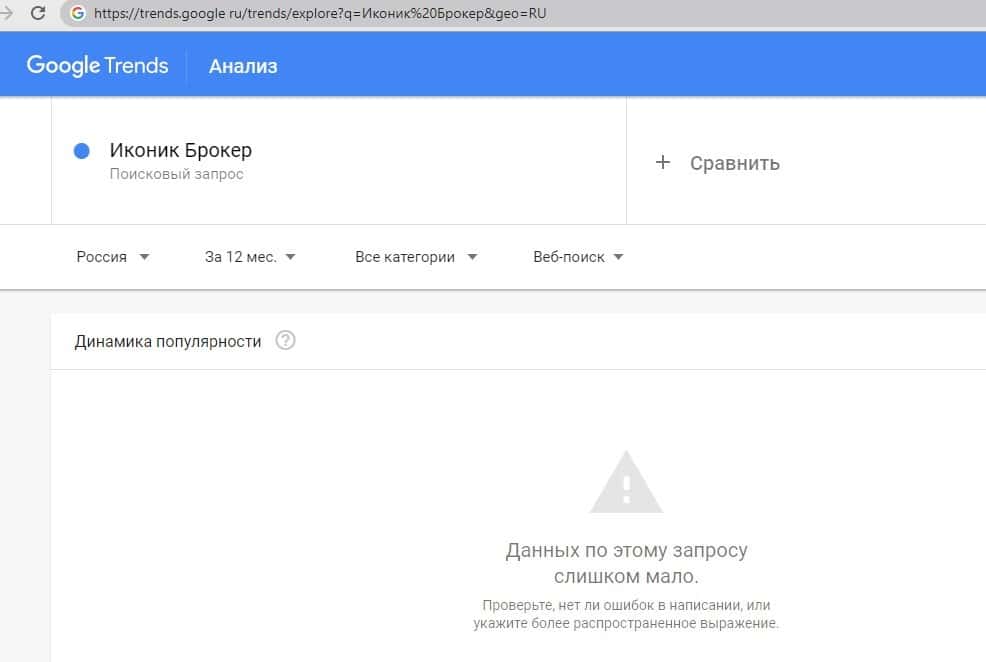Focus the browser URL address field

tap(320, 14)
